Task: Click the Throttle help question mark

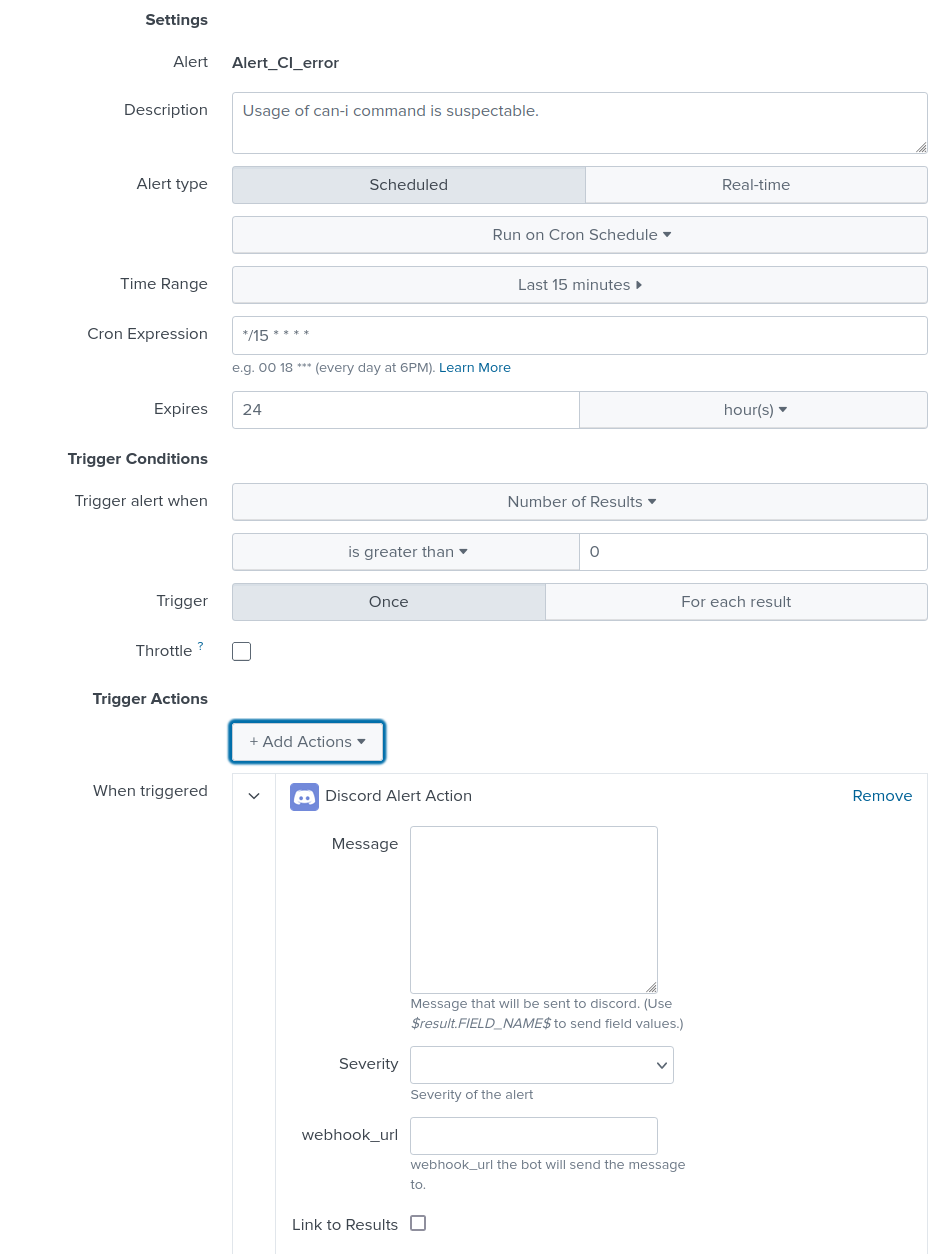Action: coord(200,645)
